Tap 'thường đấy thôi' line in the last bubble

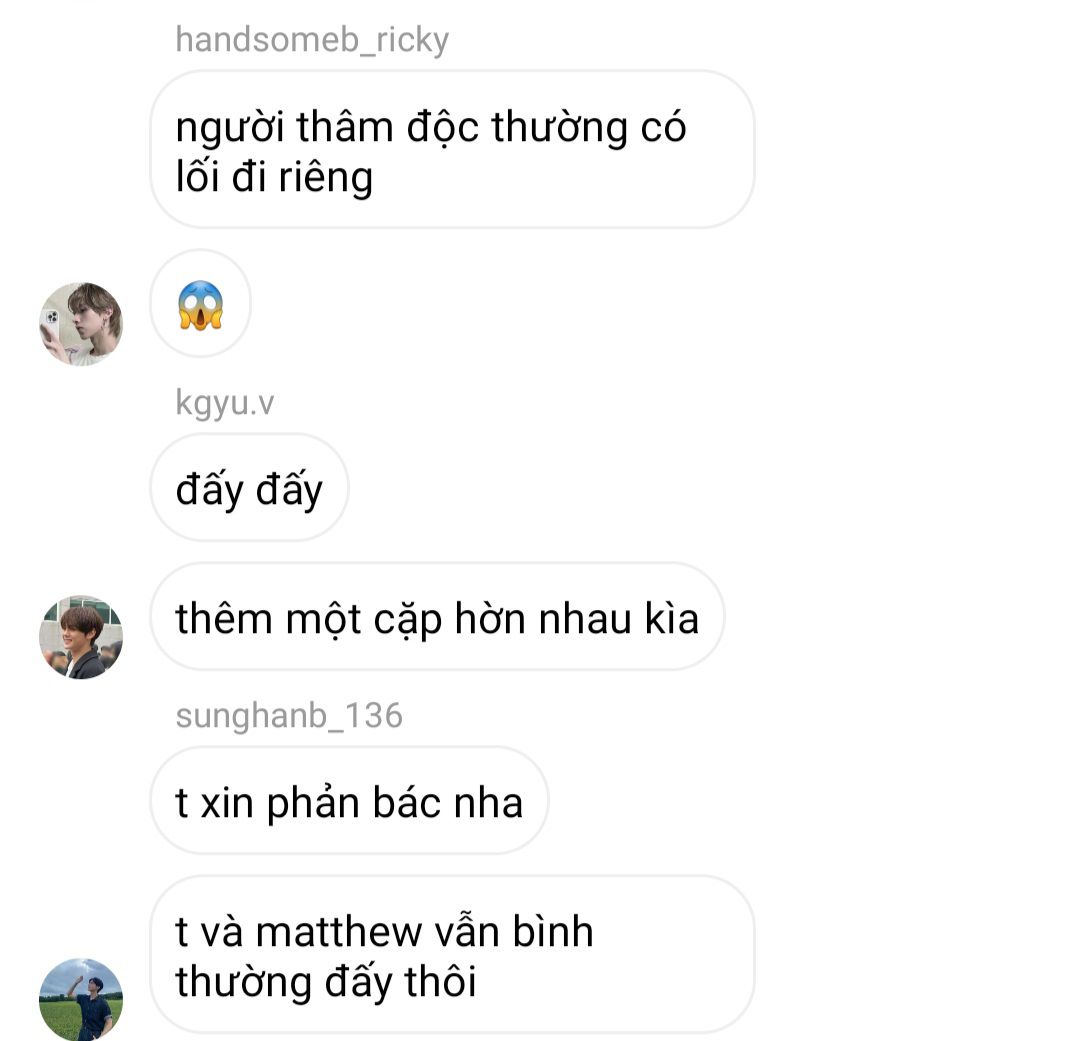[x=326, y=982]
